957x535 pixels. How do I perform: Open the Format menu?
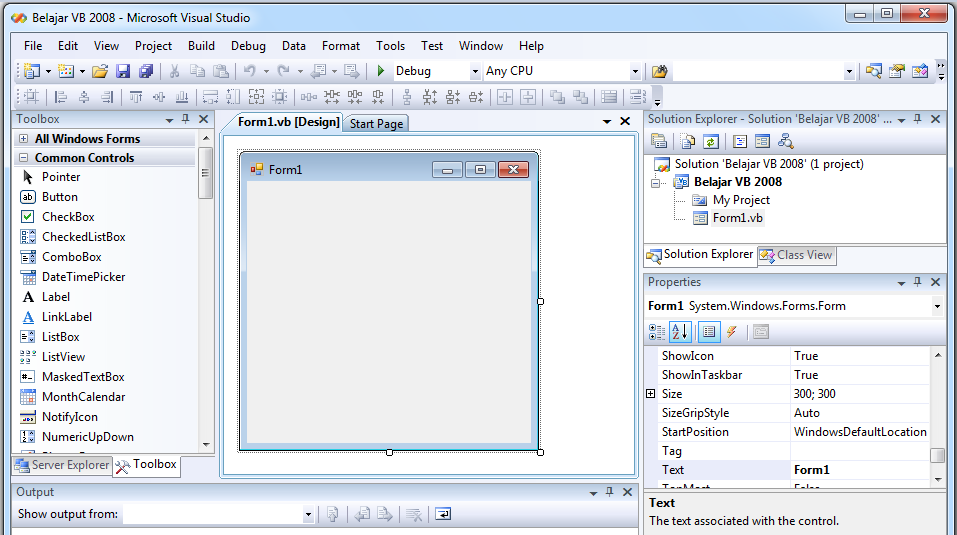(x=341, y=46)
